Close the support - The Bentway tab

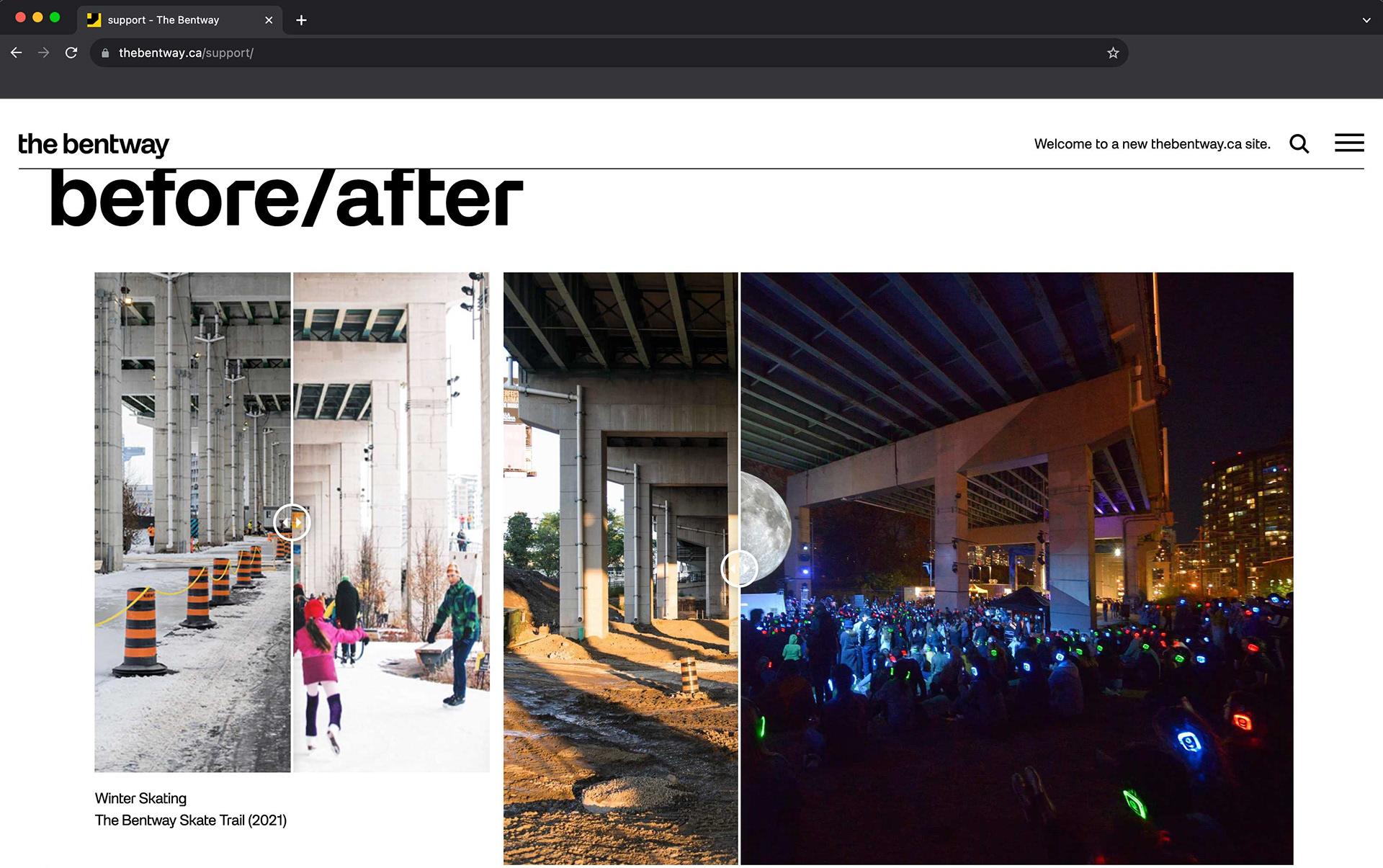pos(269,20)
